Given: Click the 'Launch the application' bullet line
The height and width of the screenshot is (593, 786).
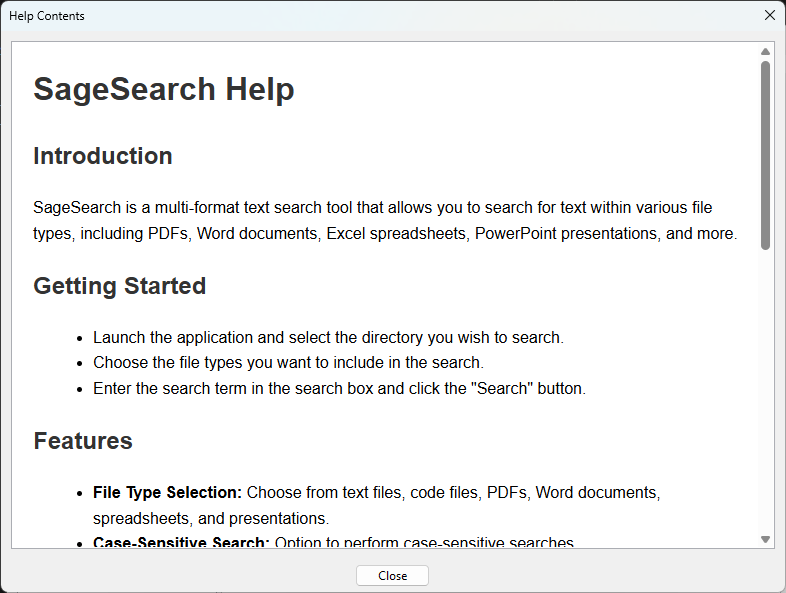Looking at the screenshot, I should coord(328,337).
